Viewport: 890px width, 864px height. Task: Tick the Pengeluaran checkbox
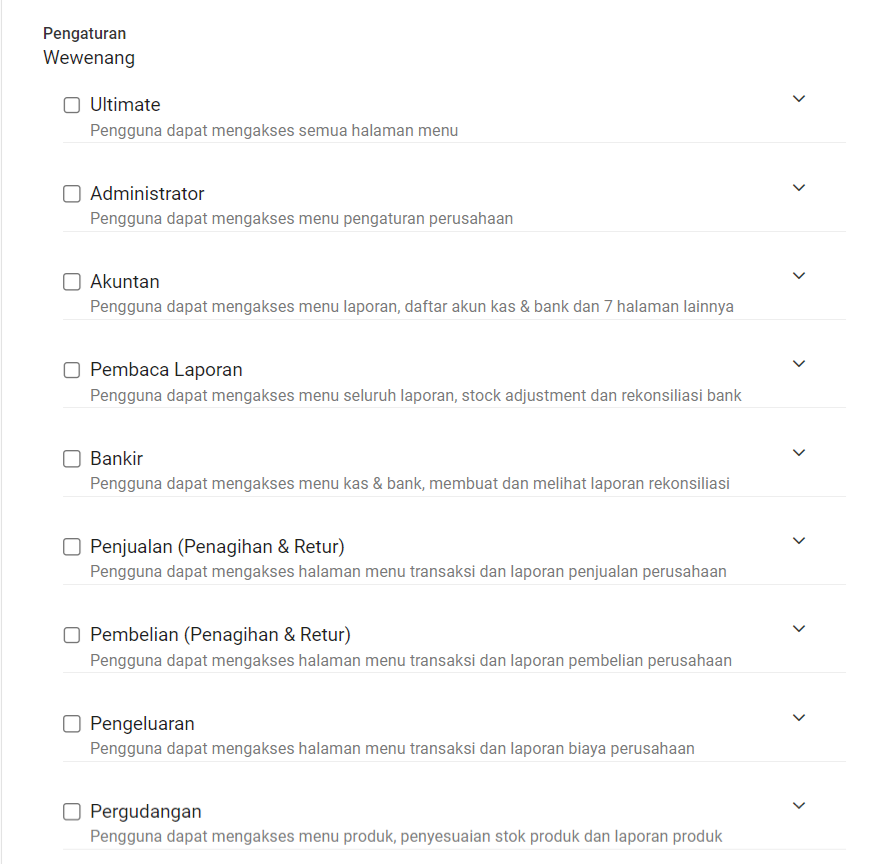point(72,724)
